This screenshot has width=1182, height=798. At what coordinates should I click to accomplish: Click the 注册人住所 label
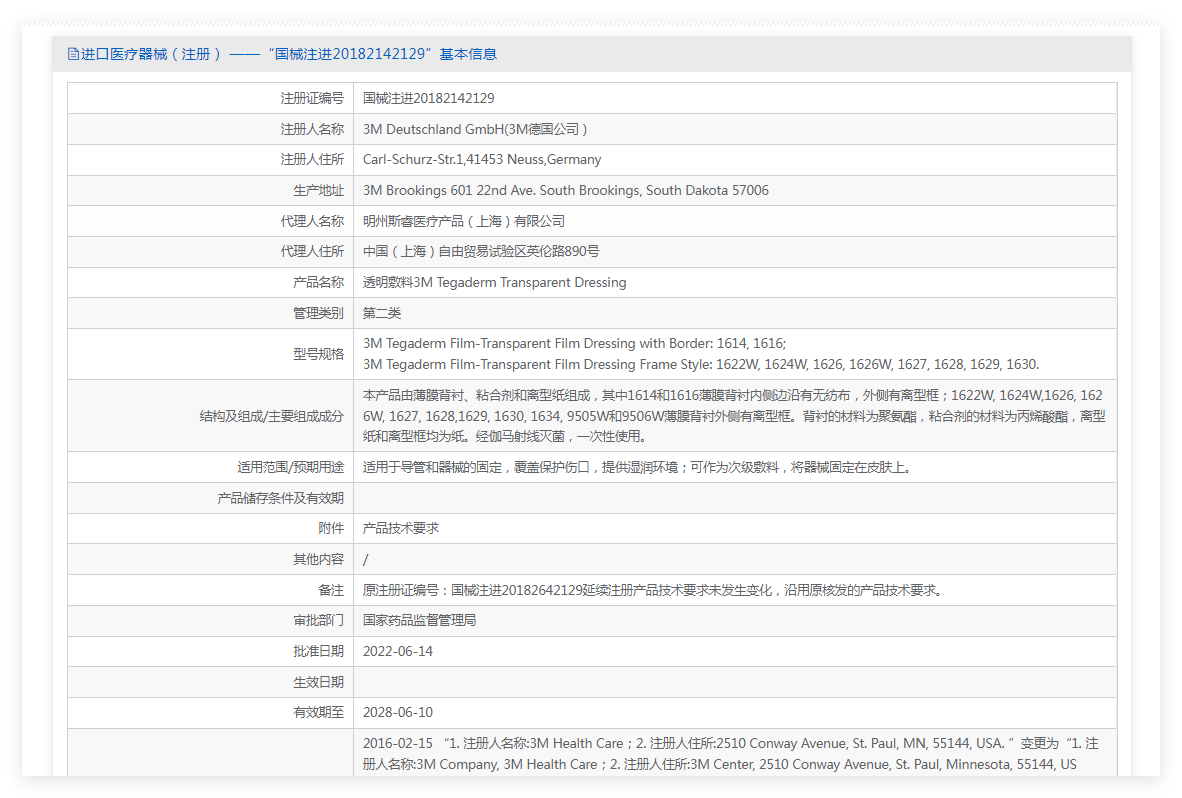[312, 160]
